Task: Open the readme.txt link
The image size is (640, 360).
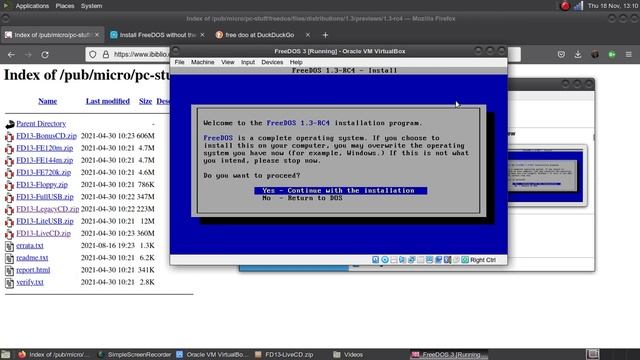Action: 32,258
